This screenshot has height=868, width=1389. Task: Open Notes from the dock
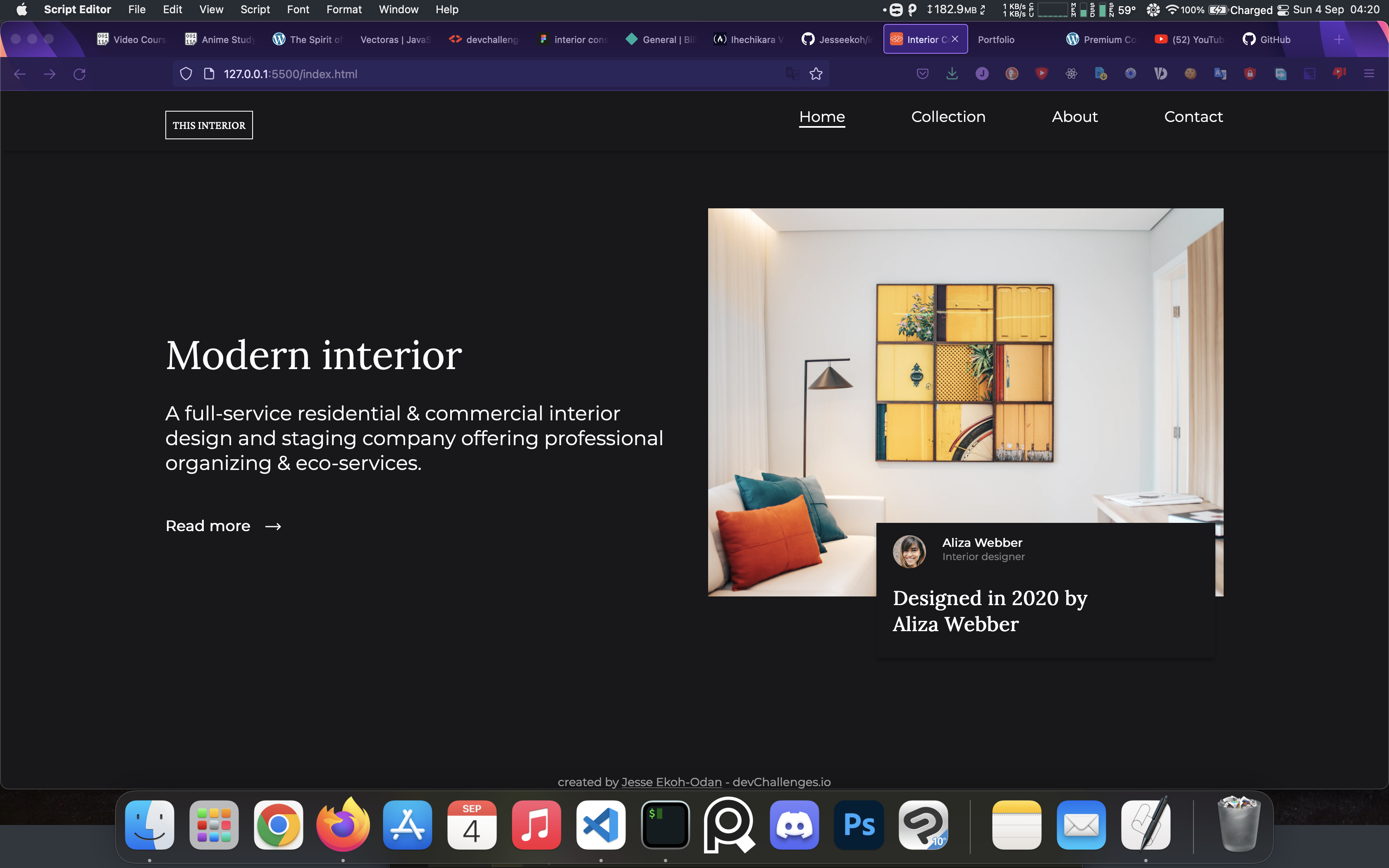click(1017, 825)
